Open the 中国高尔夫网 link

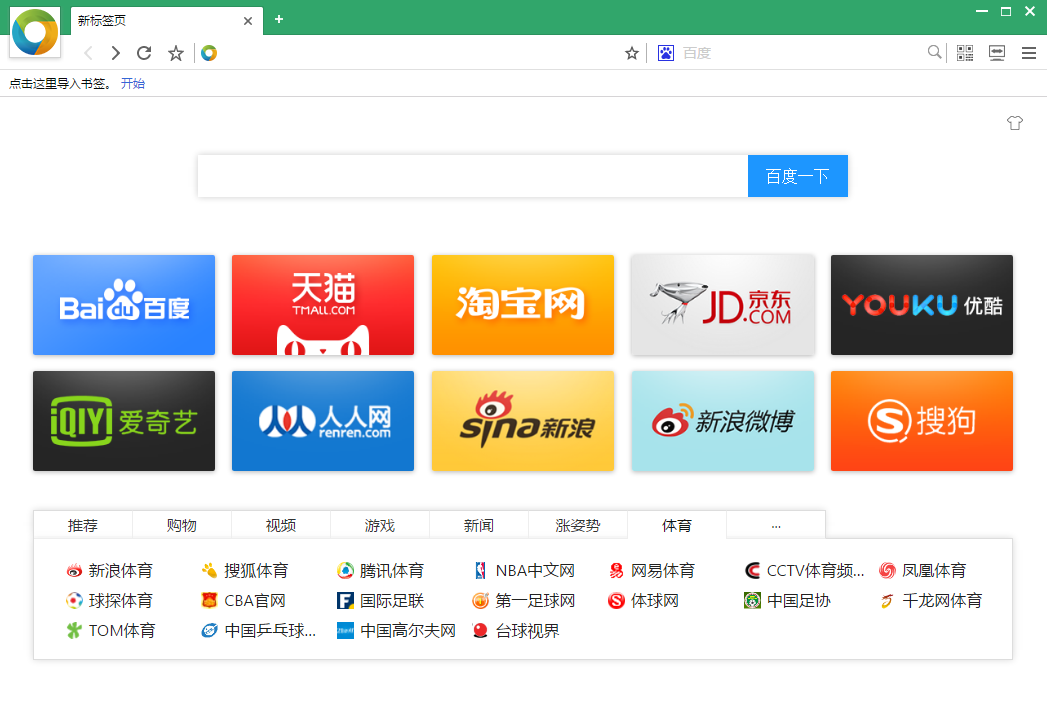pyautogui.click(x=397, y=631)
